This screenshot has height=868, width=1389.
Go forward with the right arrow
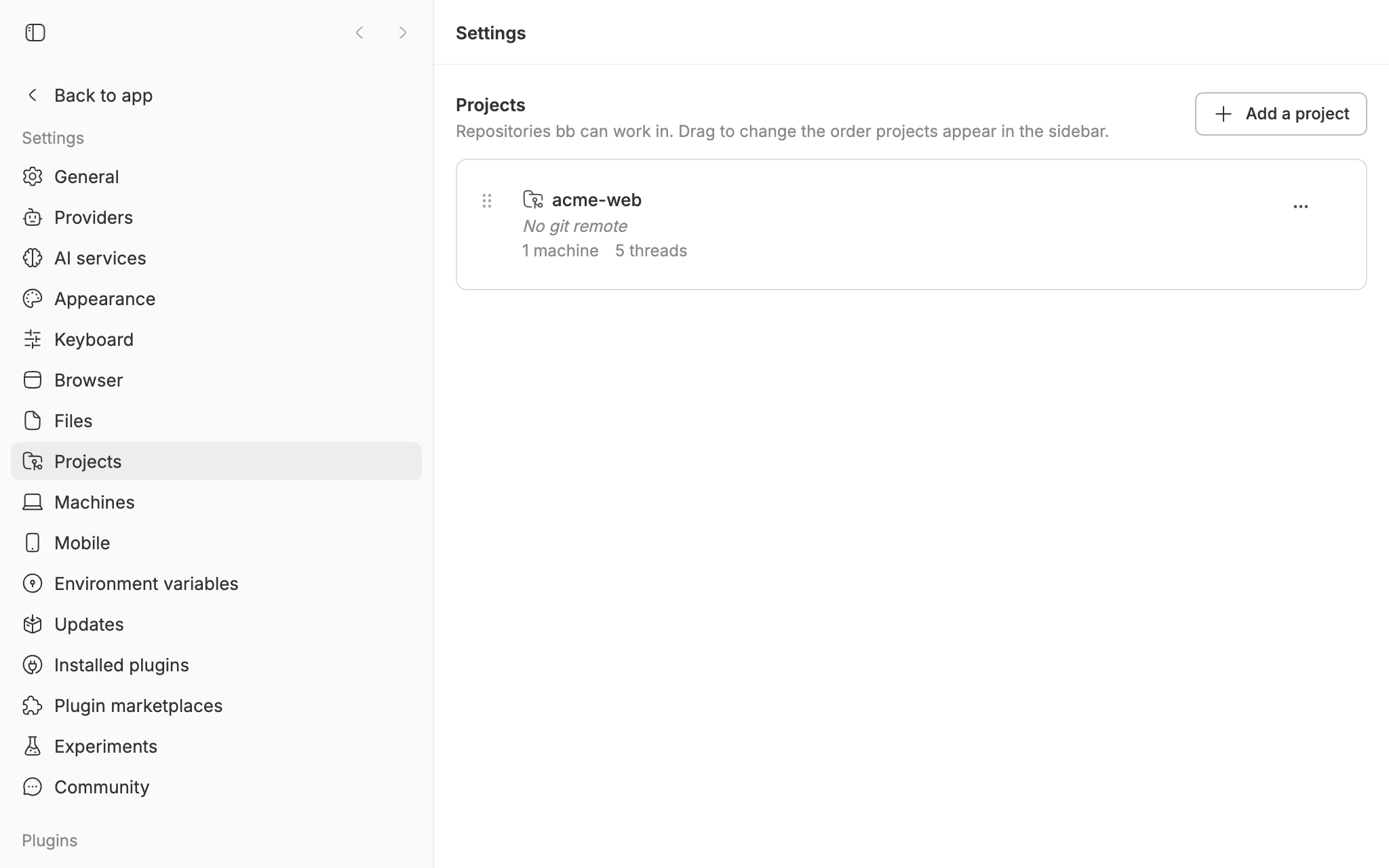pyautogui.click(x=403, y=33)
